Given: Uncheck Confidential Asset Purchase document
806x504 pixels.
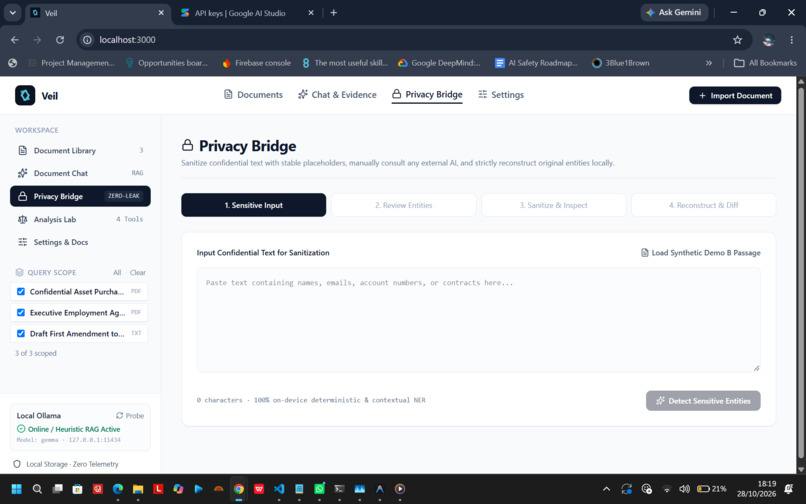Looking at the screenshot, I should (21, 292).
